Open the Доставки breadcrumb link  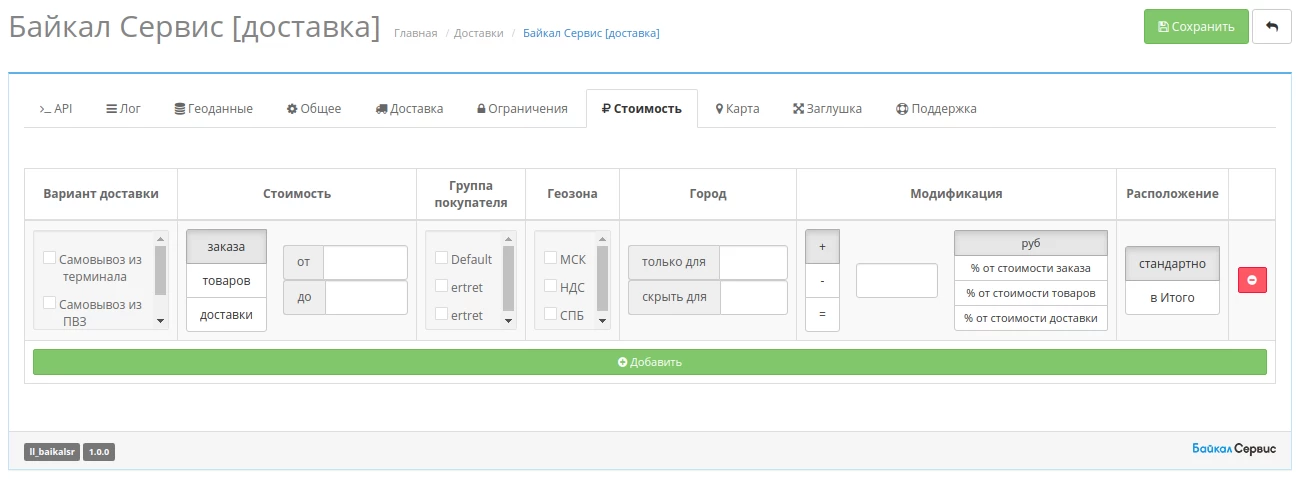click(x=479, y=33)
